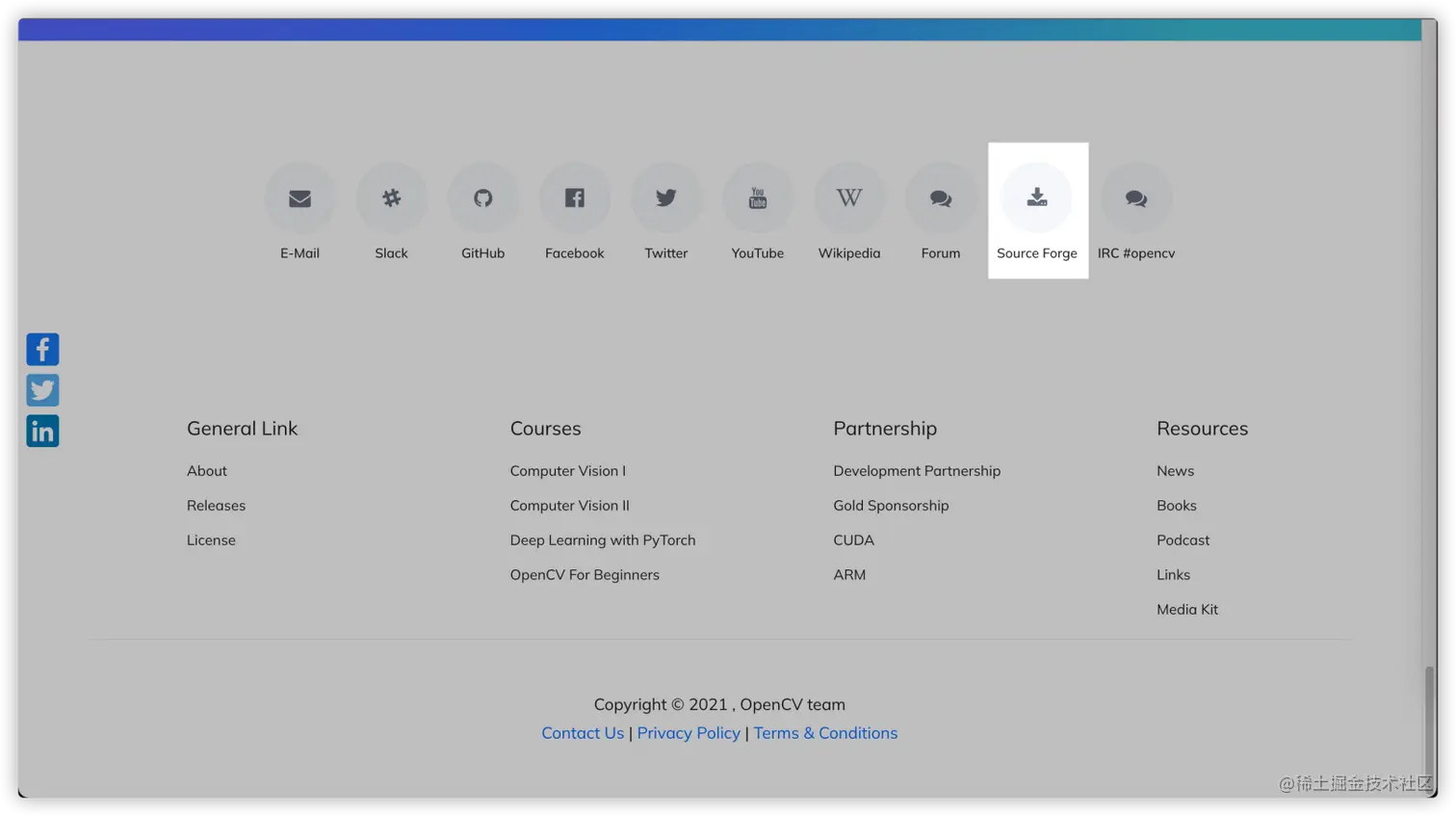Open Deep Learning with PyTorch course
1456x816 pixels.
click(x=602, y=540)
